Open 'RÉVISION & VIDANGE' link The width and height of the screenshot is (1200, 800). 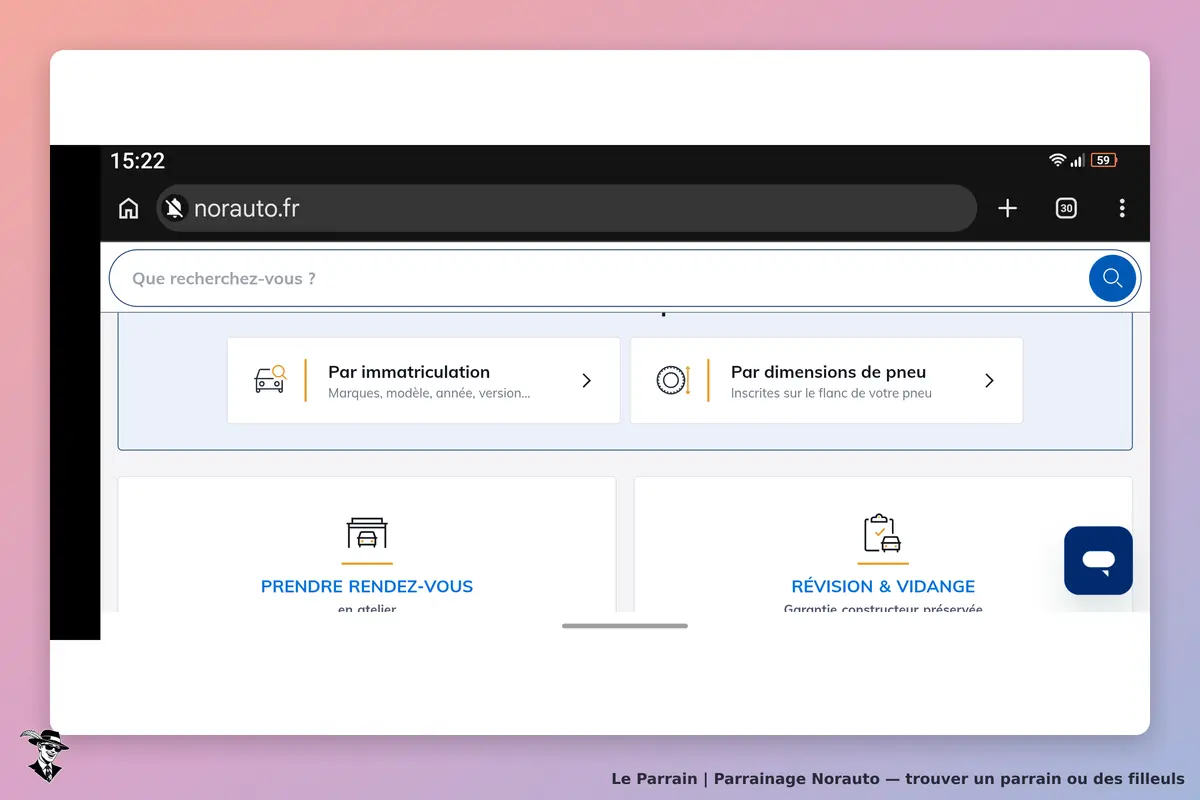(883, 587)
